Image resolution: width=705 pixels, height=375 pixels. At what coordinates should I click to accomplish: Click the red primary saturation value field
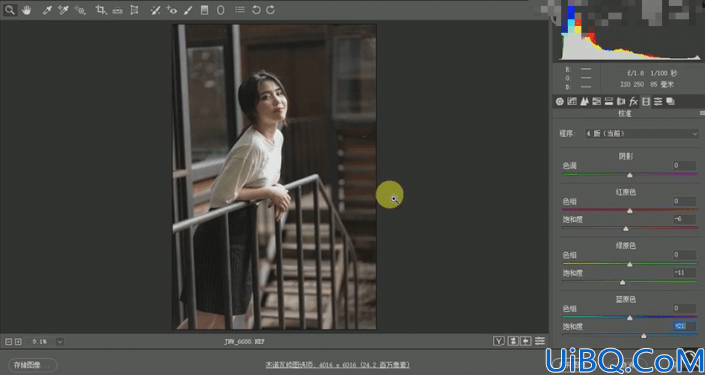tap(684, 219)
